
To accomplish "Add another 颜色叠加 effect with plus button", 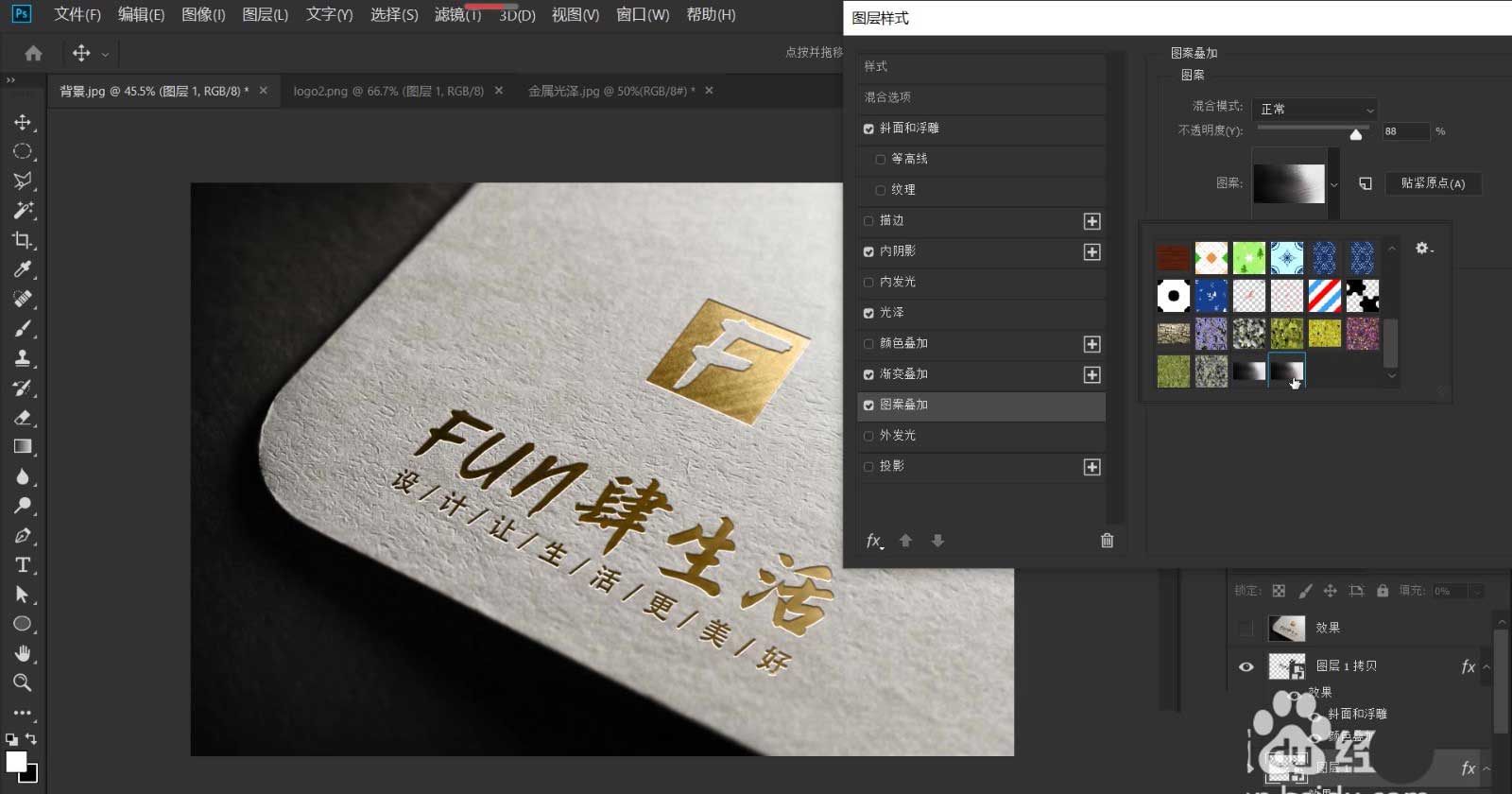I will click(x=1091, y=344).
